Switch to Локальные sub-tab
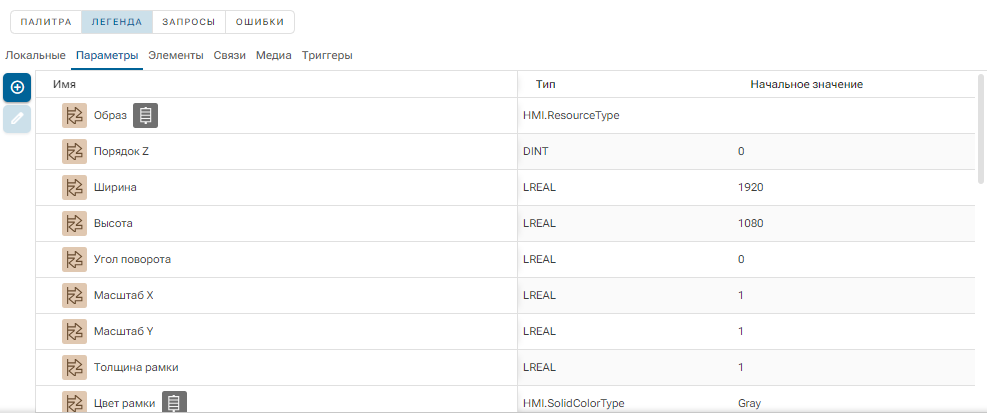987x413 pixels. (35, 55)
